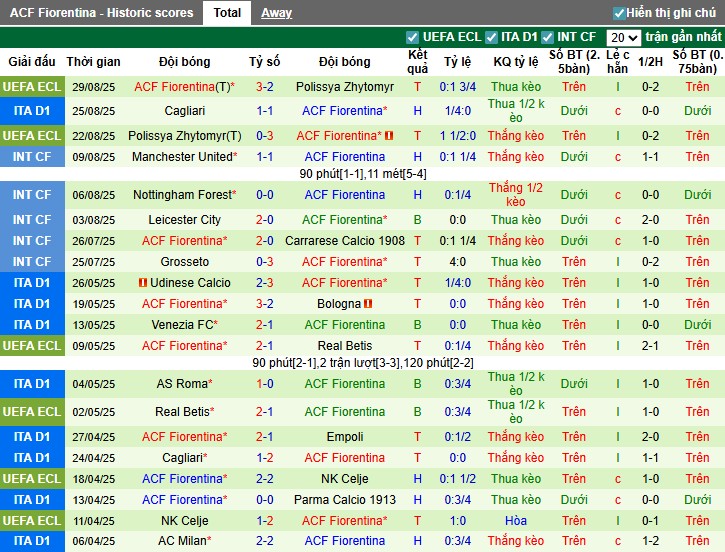
Task: Click the ITA D1 badge for 06/04/25 match
Action: click(x=31, y=541)
